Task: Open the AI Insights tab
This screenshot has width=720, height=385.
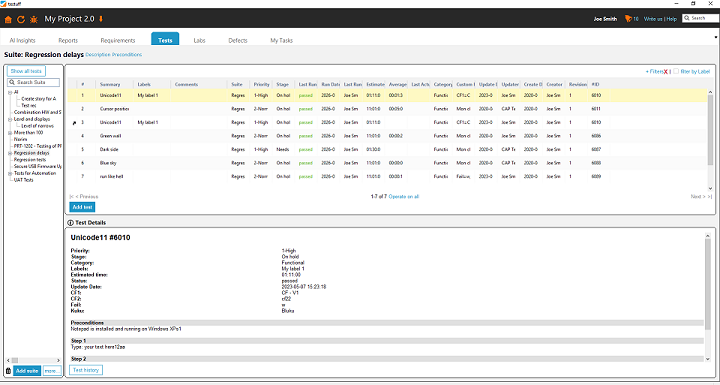Action: point(22,40)
